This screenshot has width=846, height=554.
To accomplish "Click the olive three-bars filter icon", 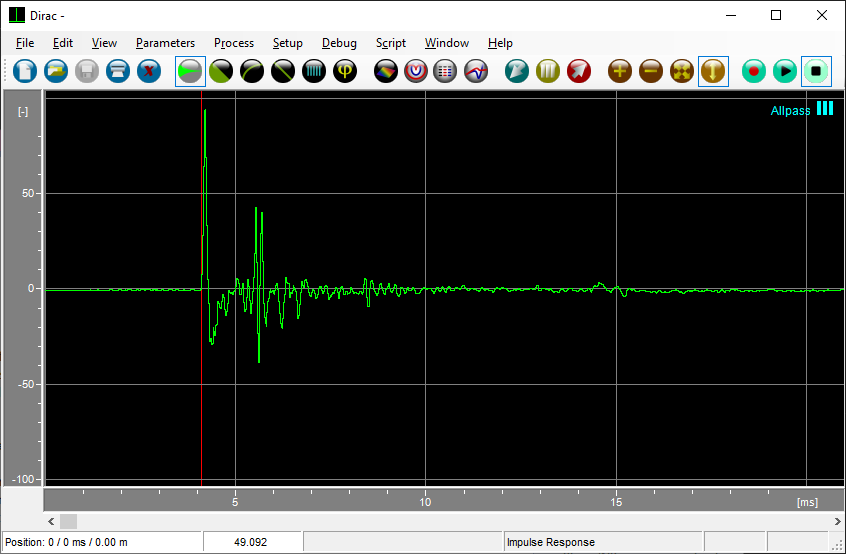I will point(548,71).
